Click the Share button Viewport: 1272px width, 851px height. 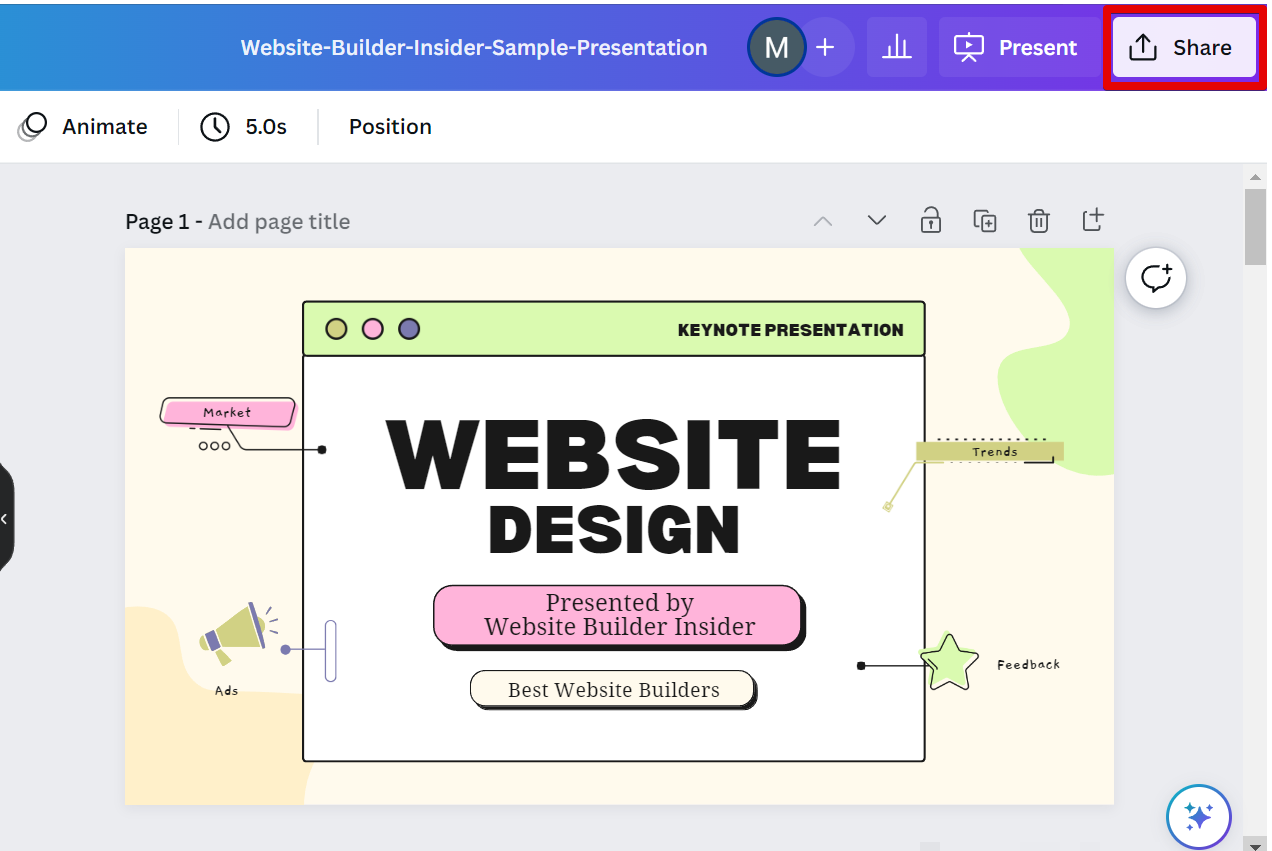click(x=1182, y=47)
